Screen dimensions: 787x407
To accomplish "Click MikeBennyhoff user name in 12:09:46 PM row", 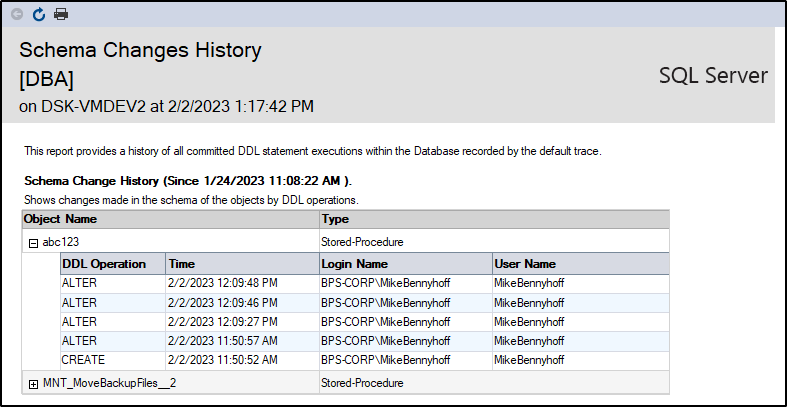I will [x=529, y=303].
